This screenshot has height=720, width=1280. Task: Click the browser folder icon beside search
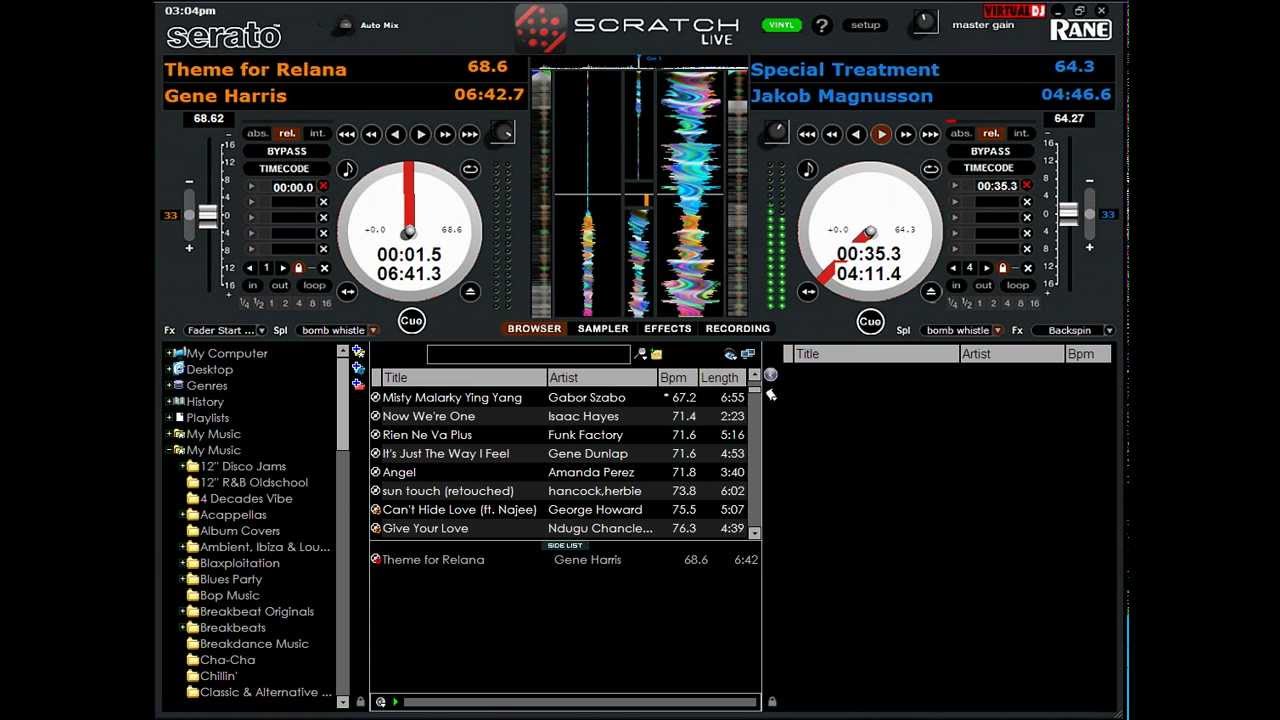[656, 354]
